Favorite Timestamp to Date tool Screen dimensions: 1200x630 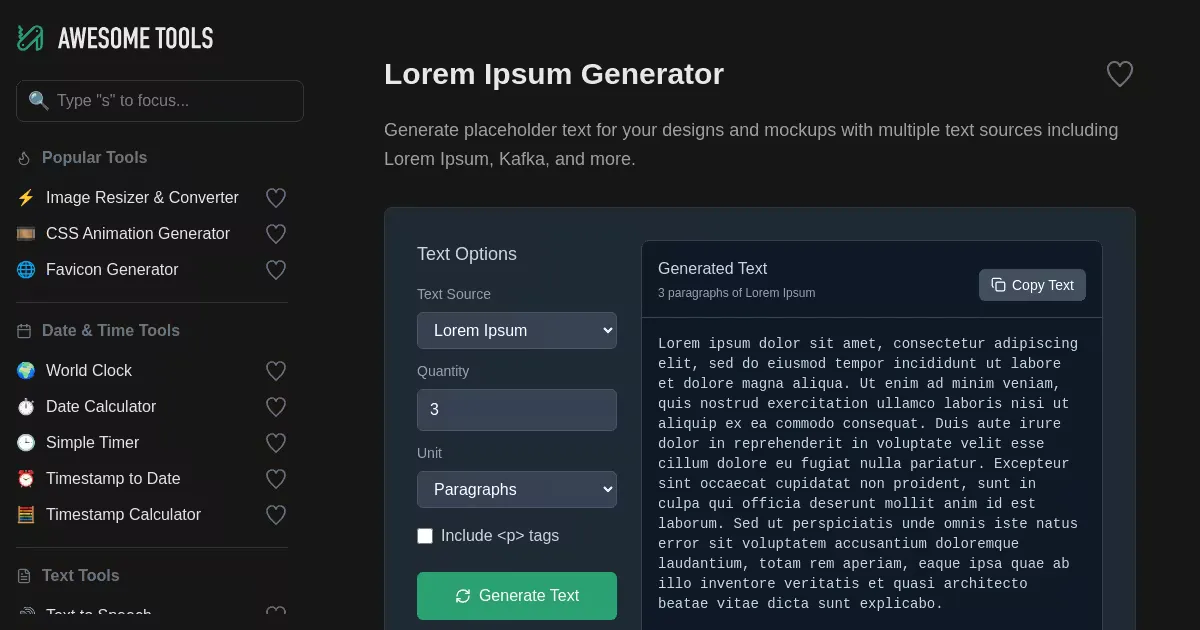click(276, 479)
